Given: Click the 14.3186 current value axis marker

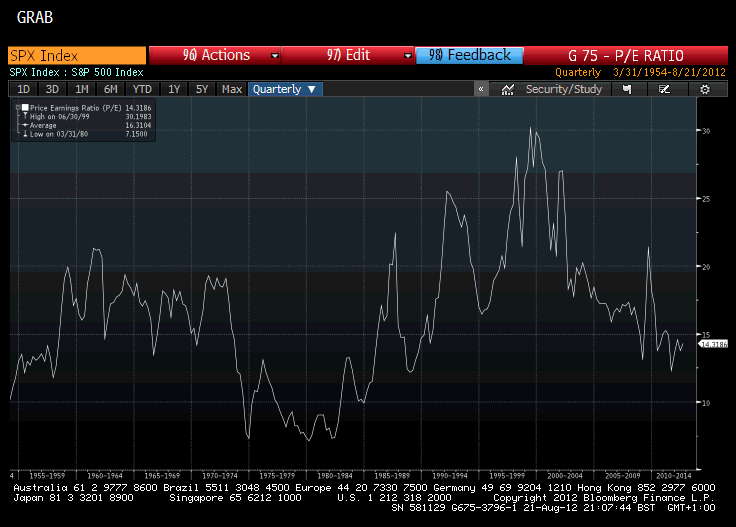Looking at the screenshot, I should [712, 343].
